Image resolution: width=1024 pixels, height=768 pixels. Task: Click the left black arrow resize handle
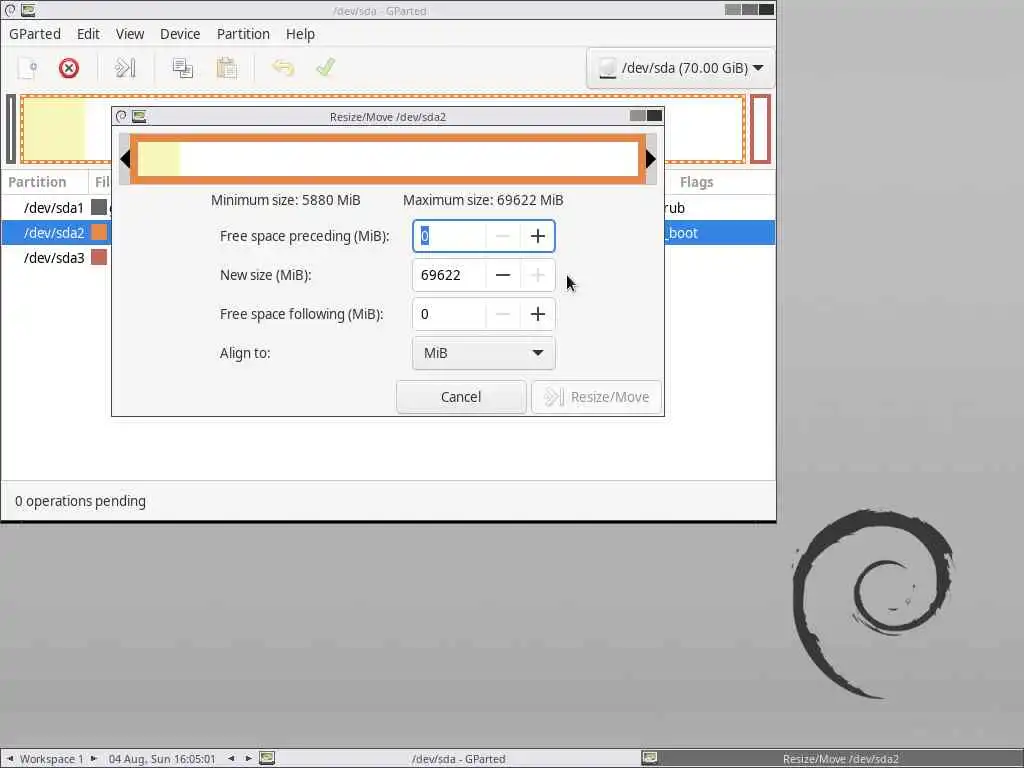tap(125, 159)
